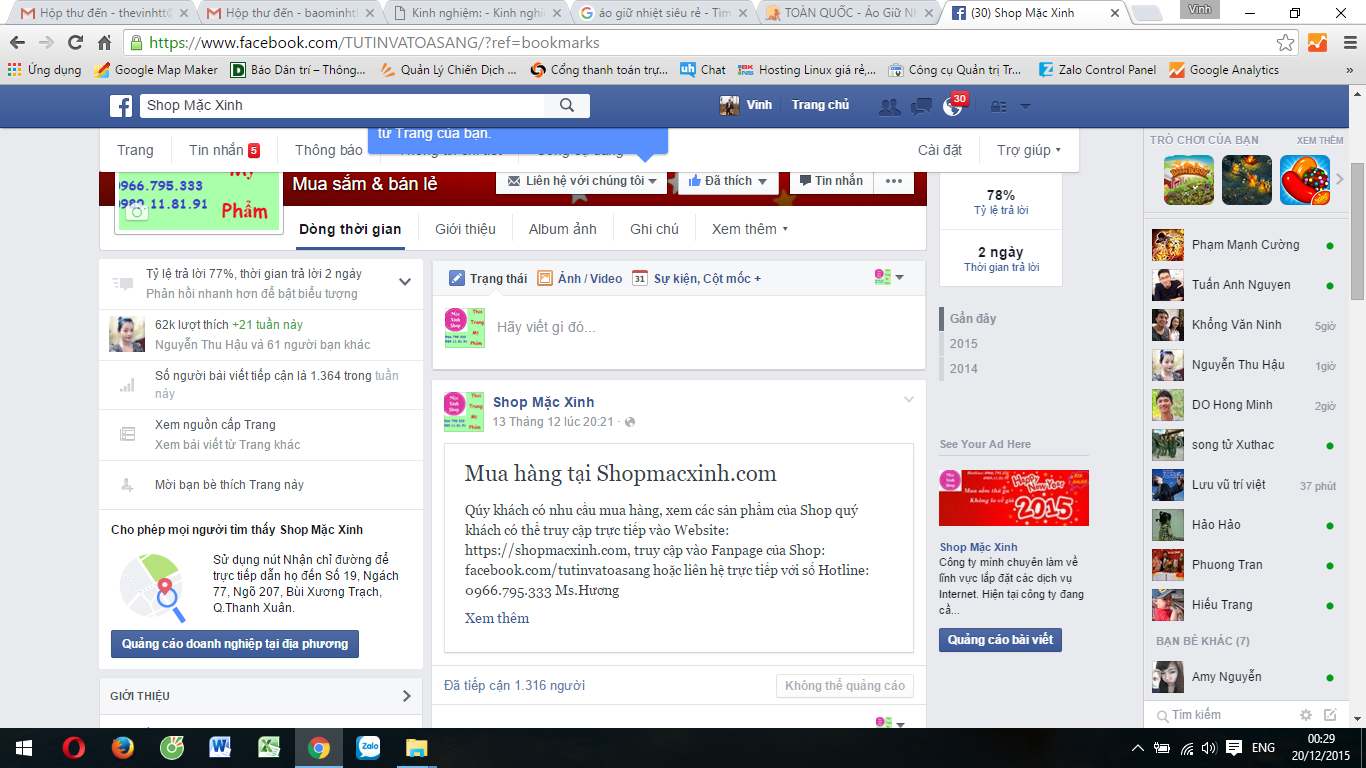This screenshot has height=768, width=1366.
Task: Go to the browser home page
Action: (104, 43)
